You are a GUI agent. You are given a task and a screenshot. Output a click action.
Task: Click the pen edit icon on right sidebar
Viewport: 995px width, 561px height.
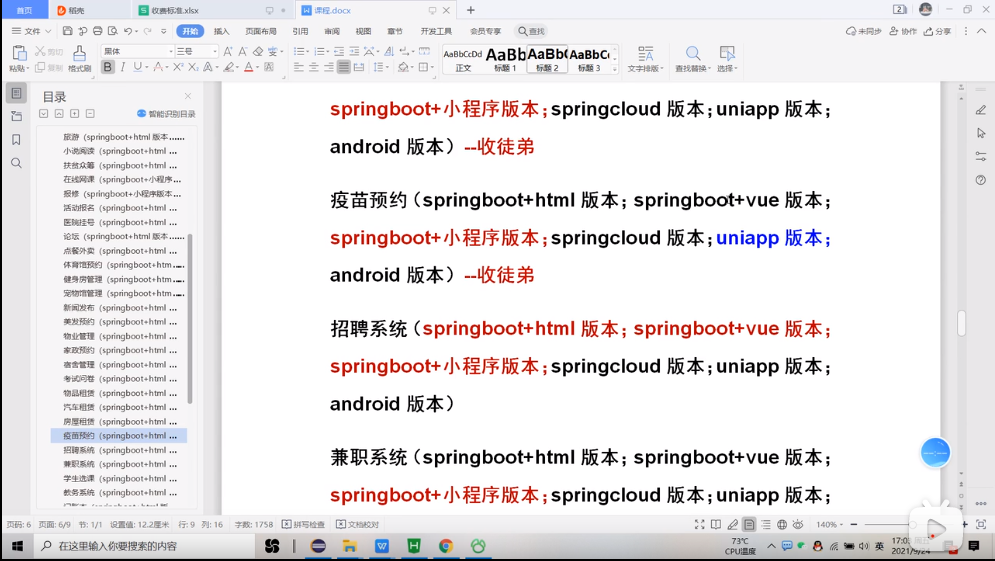coord(980,110)
